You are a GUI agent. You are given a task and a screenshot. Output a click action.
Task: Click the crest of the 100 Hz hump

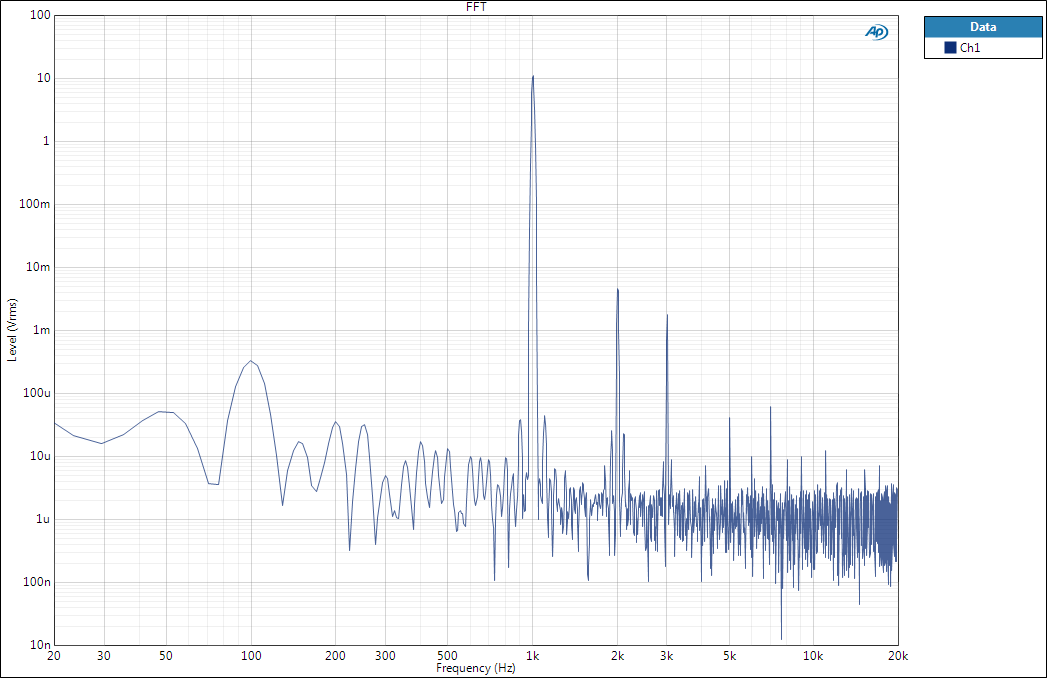tap(251, 361)
